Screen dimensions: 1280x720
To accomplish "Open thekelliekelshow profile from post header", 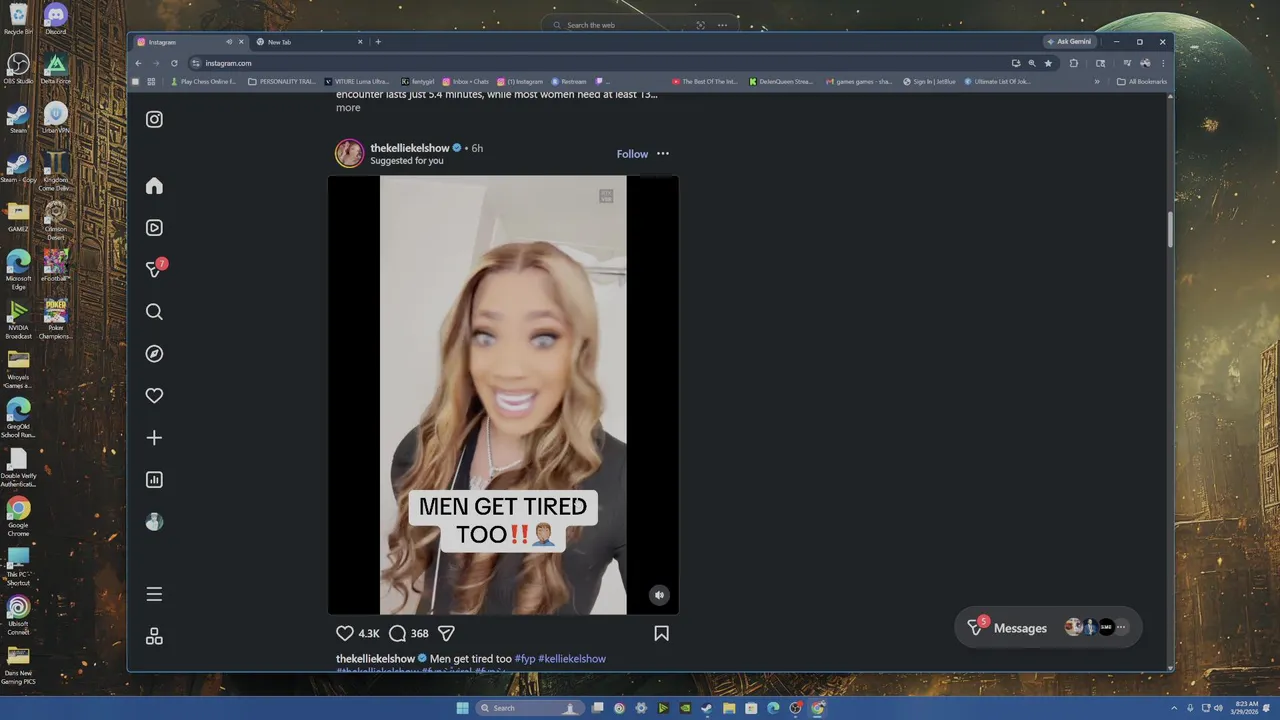I will [410, 148].
